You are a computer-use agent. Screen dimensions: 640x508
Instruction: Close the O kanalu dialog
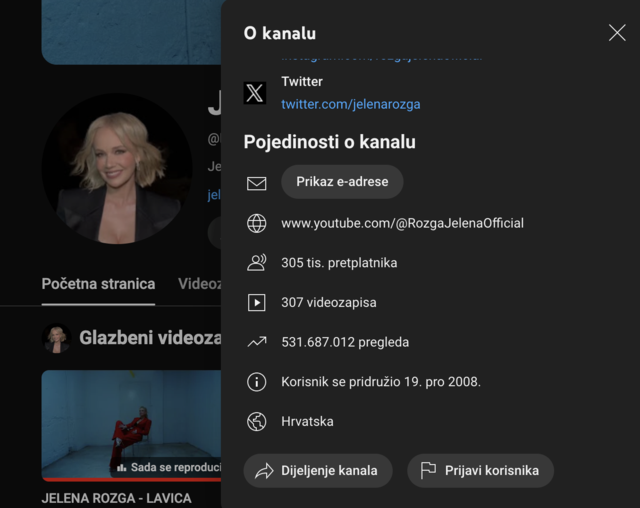pyautogui.click(x=617, y=33)
